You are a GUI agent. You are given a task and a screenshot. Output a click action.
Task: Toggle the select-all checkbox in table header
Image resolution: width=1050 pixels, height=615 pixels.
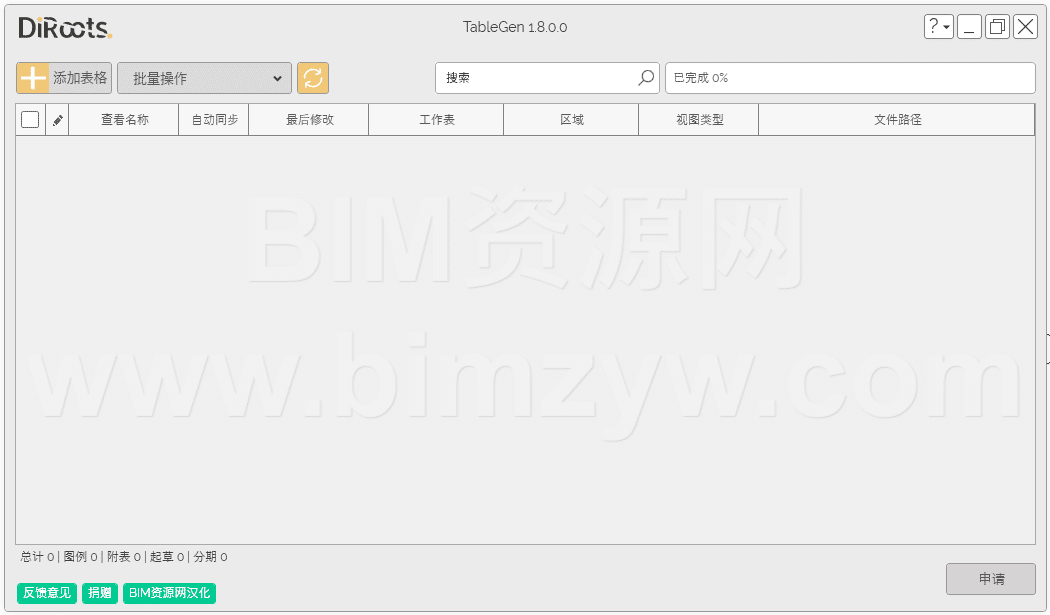pos(30,120)
